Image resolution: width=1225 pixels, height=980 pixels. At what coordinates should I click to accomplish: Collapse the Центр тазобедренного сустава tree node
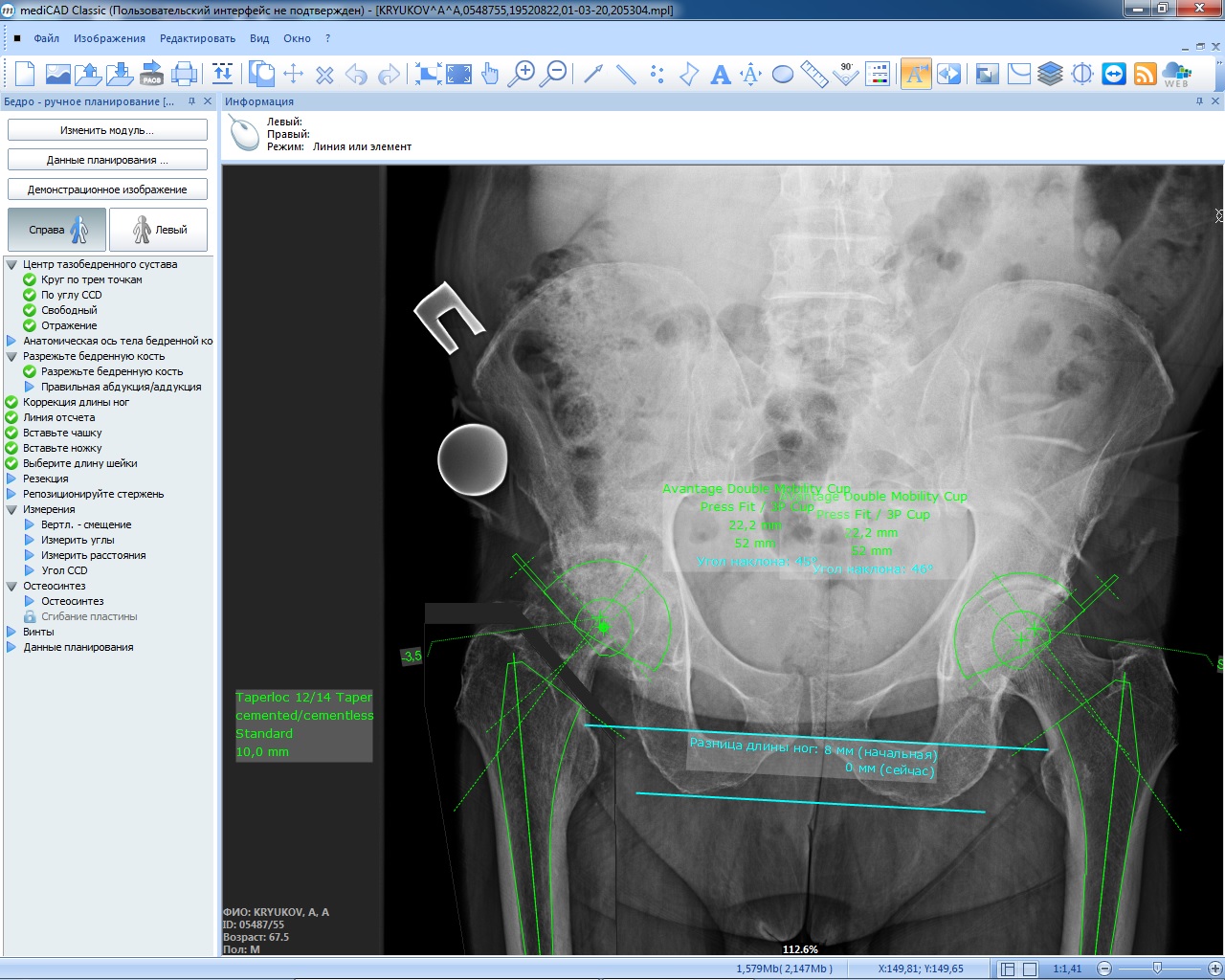coord(11,264)
